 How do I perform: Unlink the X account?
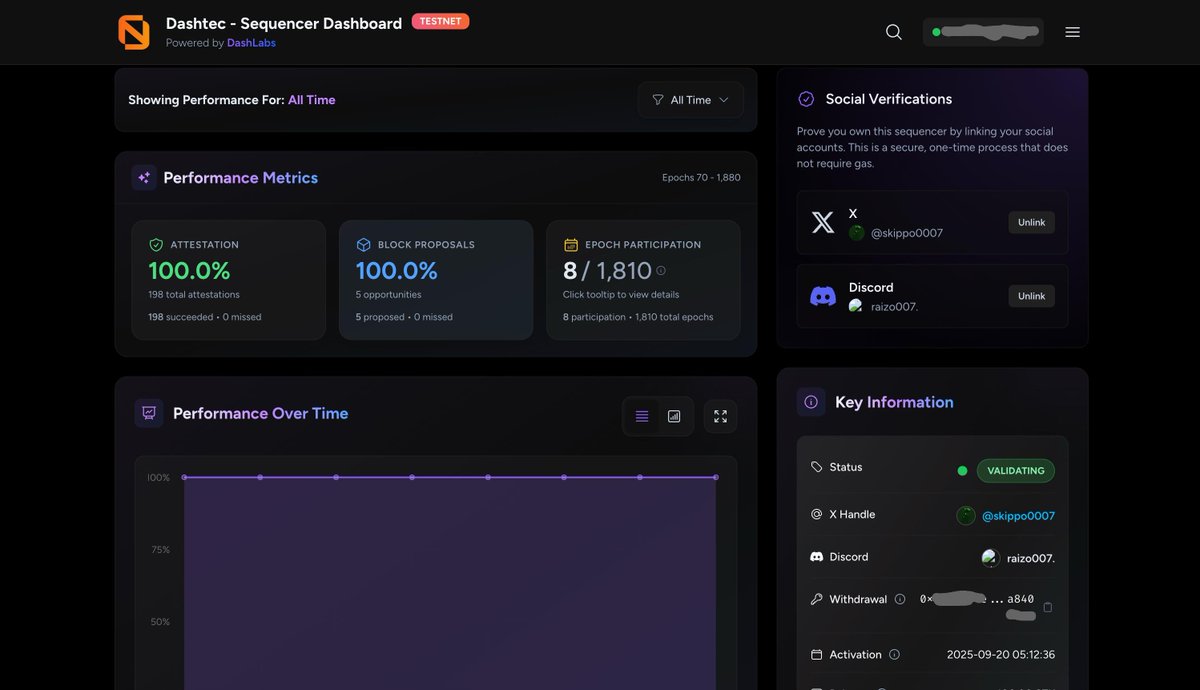1031,222
